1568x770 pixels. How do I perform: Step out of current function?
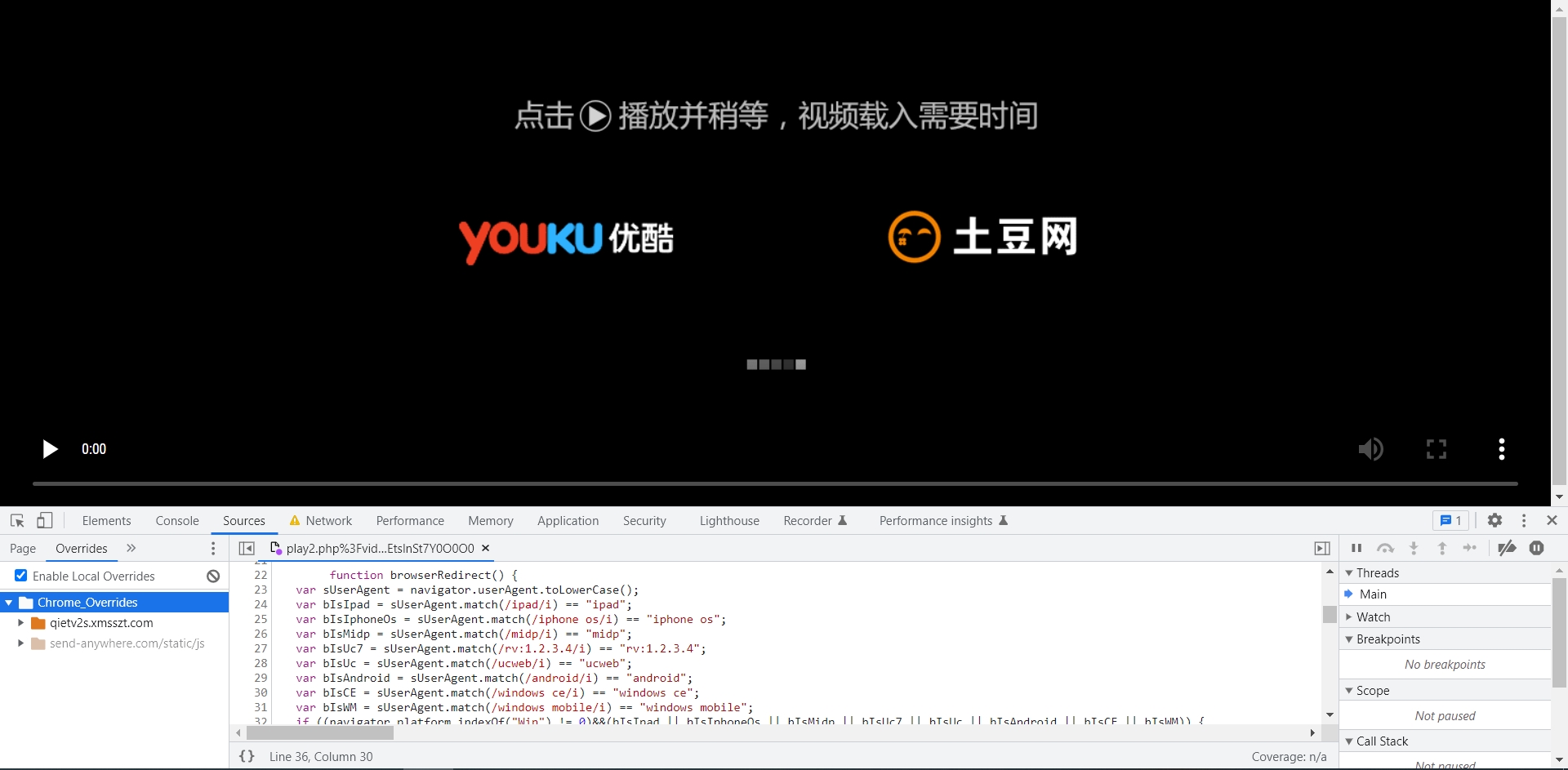coord(1442,549)
